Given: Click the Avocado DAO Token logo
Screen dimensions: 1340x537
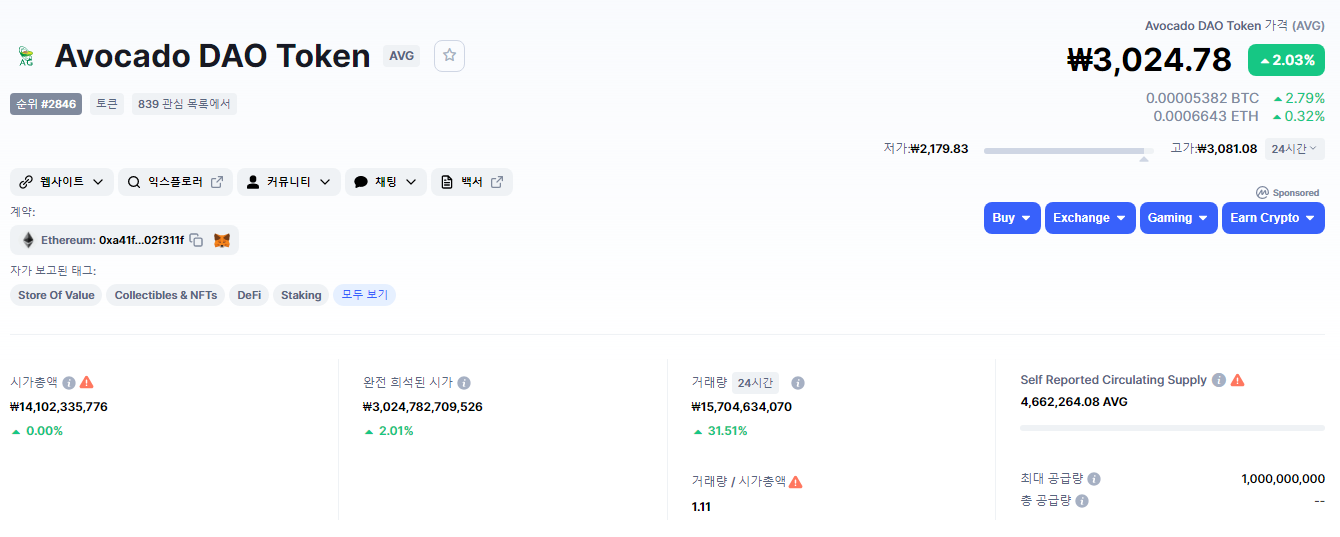Looking at the screenshot, I should pos(26,56).
